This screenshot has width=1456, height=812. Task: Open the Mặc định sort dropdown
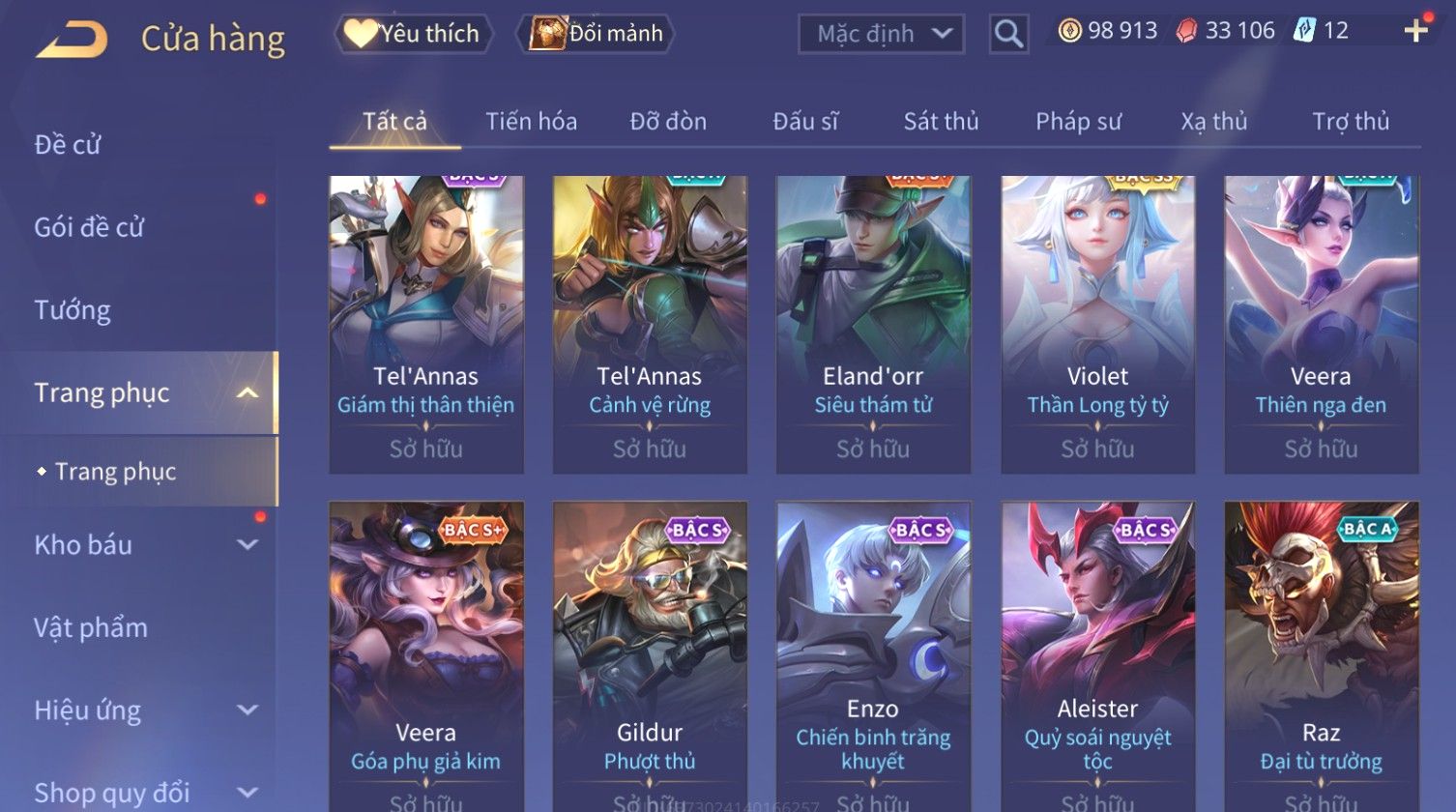881,34
